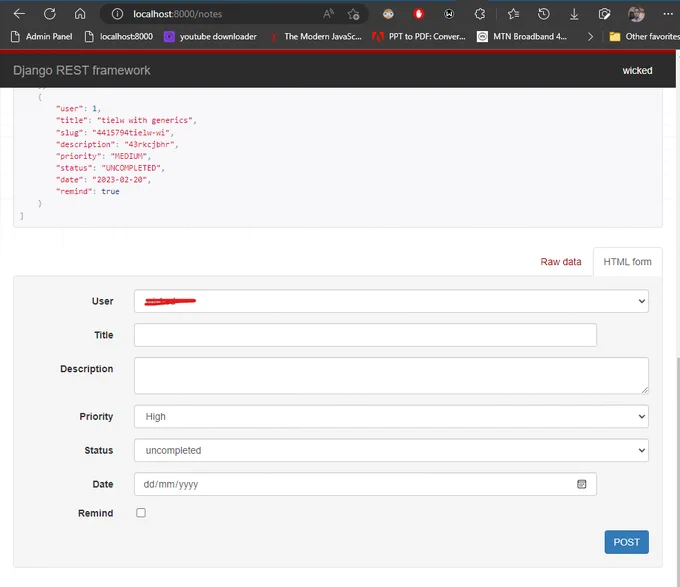Image resolution: width=680 pixels, height=587 pixels.
Task: Open the profile avatar menu
Action: (x=636, y=14)
